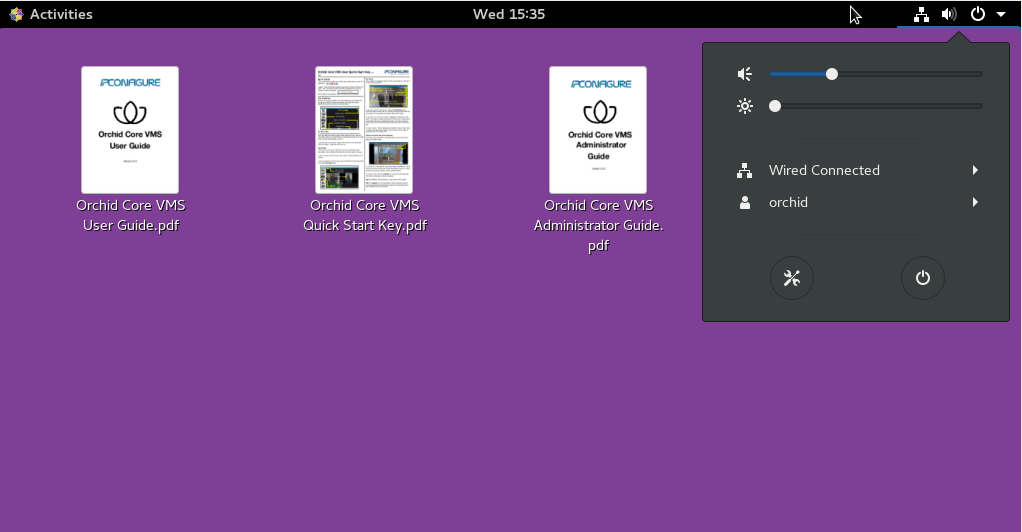Expand the Wired Connected submenu arrow
The width and height of the screenshot is (1022, 532).
975,170
